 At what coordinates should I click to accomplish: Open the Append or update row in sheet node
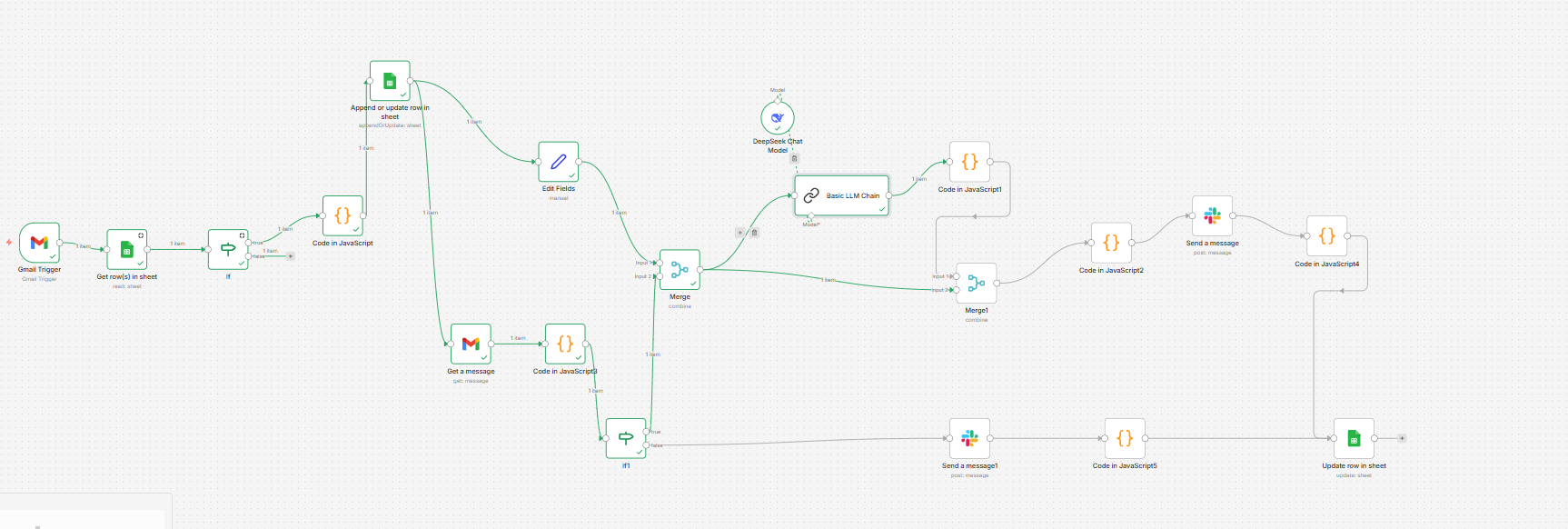pos(390,81)
